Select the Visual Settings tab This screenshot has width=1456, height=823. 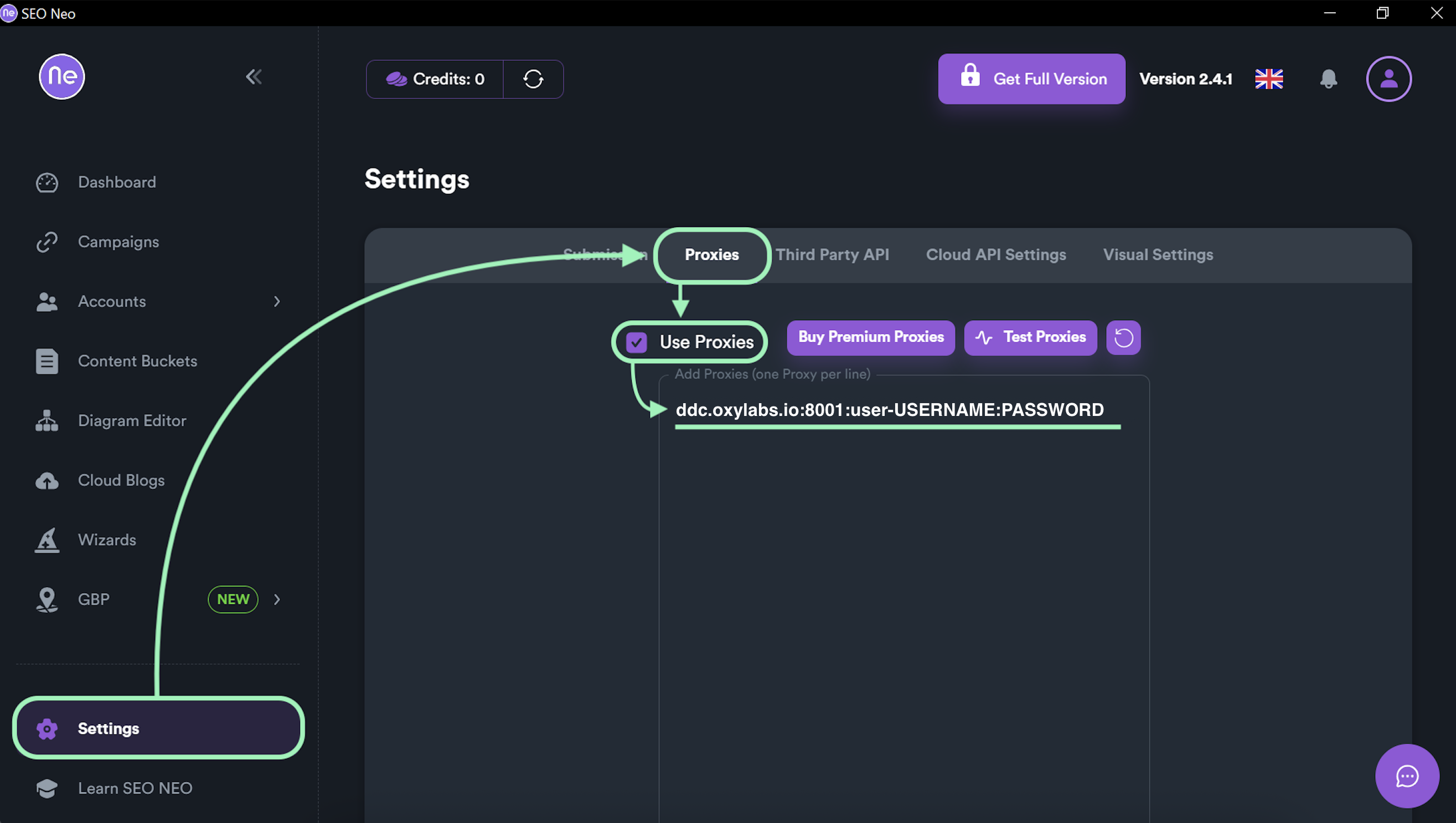point(1158,255)
